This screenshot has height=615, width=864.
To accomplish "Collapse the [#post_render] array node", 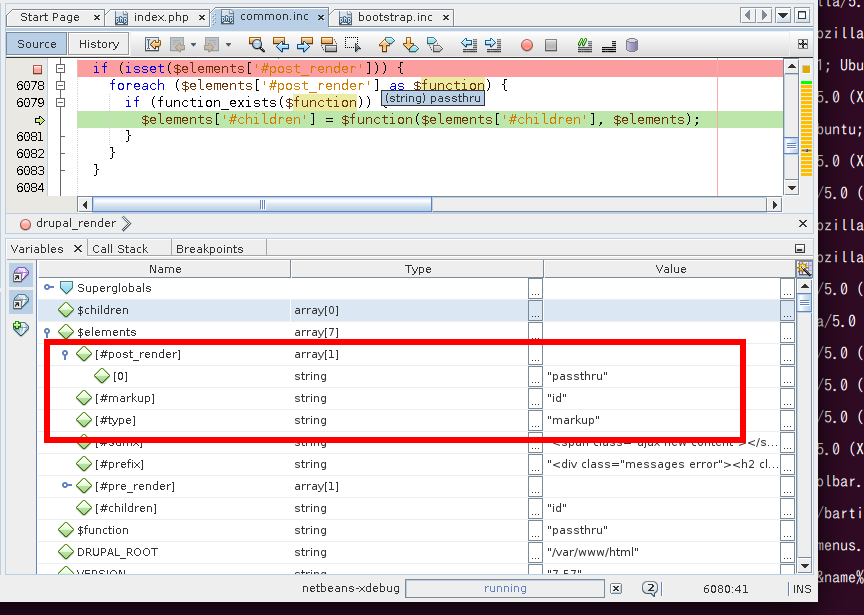I will click(x=65, y=354).
